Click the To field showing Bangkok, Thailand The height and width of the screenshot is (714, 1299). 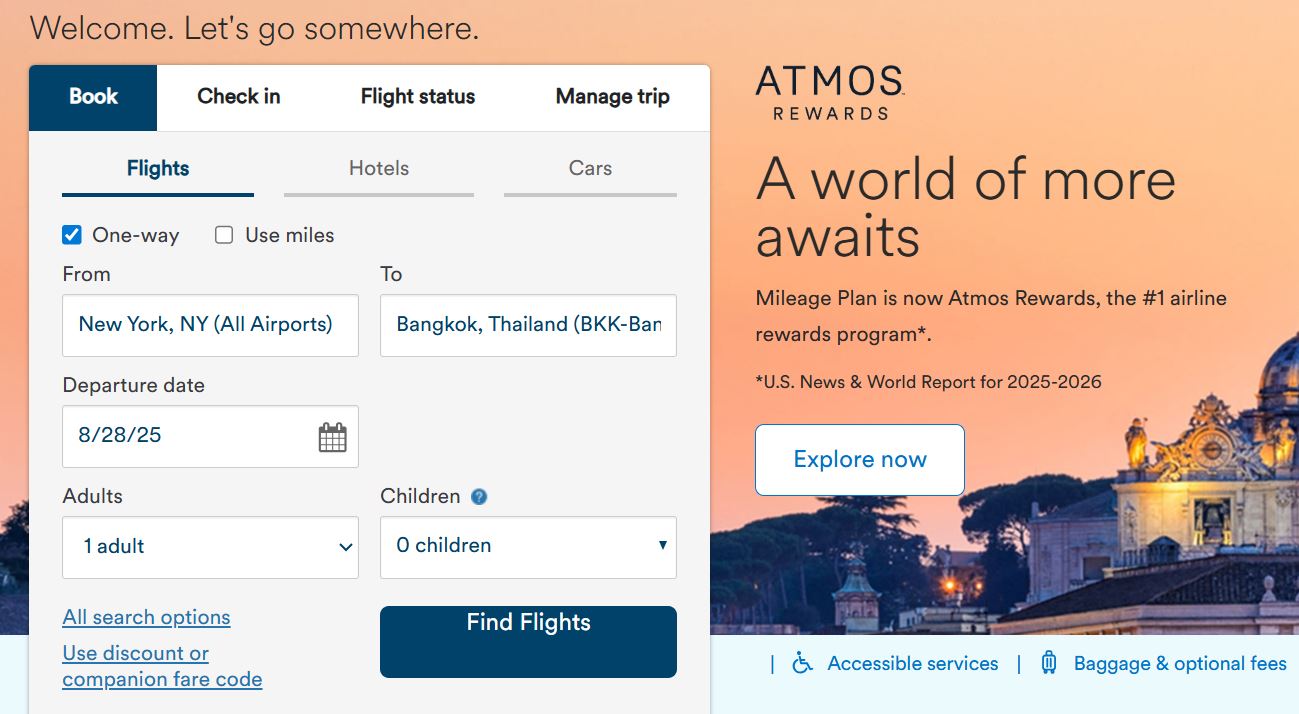pyautogui.click(x=528, y=325)
